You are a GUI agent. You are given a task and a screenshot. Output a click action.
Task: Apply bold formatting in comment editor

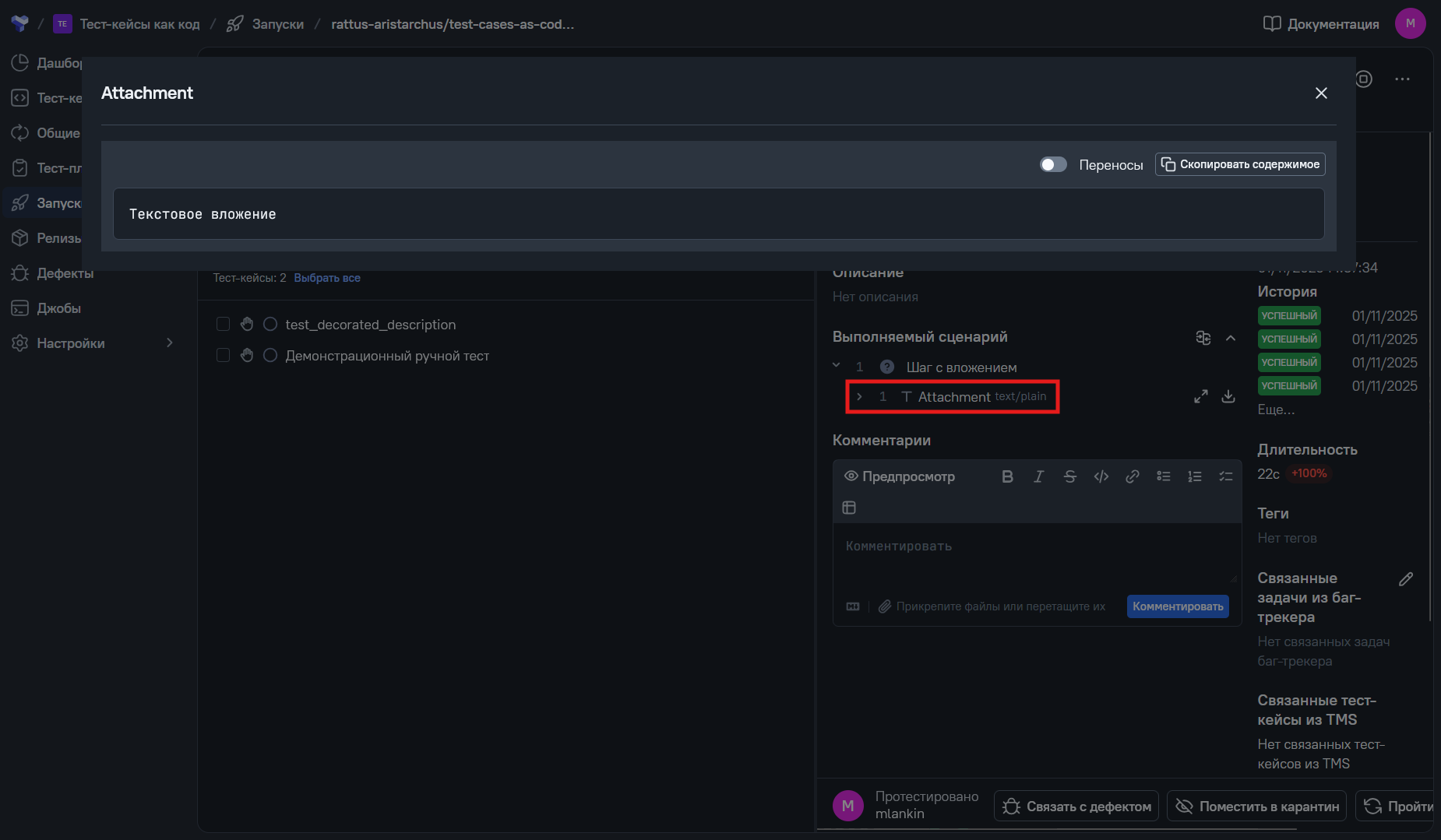pos(1007,476)
